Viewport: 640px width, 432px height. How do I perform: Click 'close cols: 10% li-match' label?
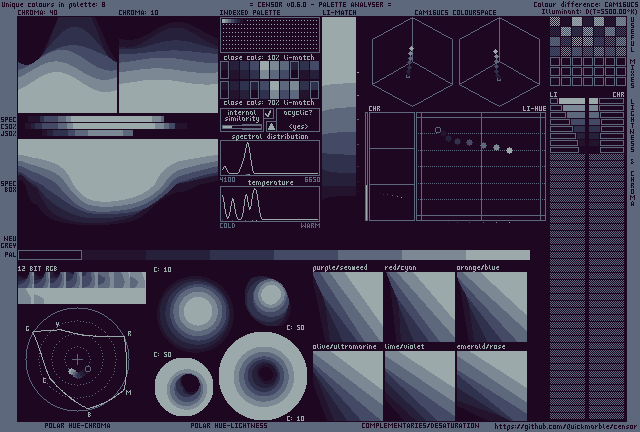(269, 57)
